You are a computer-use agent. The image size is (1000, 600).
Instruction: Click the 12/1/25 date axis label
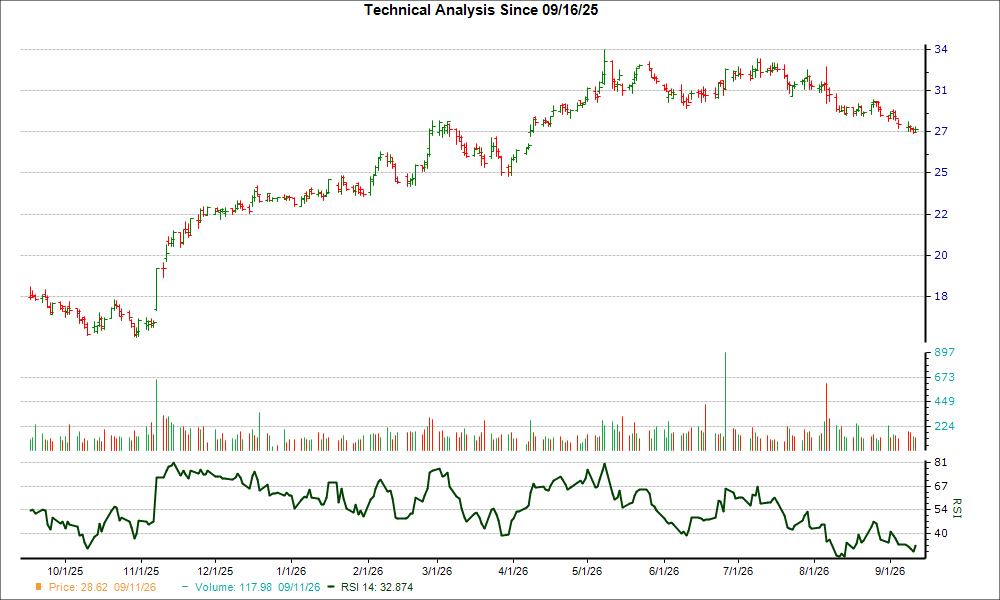pyautogui.click(x=215, y=571)
